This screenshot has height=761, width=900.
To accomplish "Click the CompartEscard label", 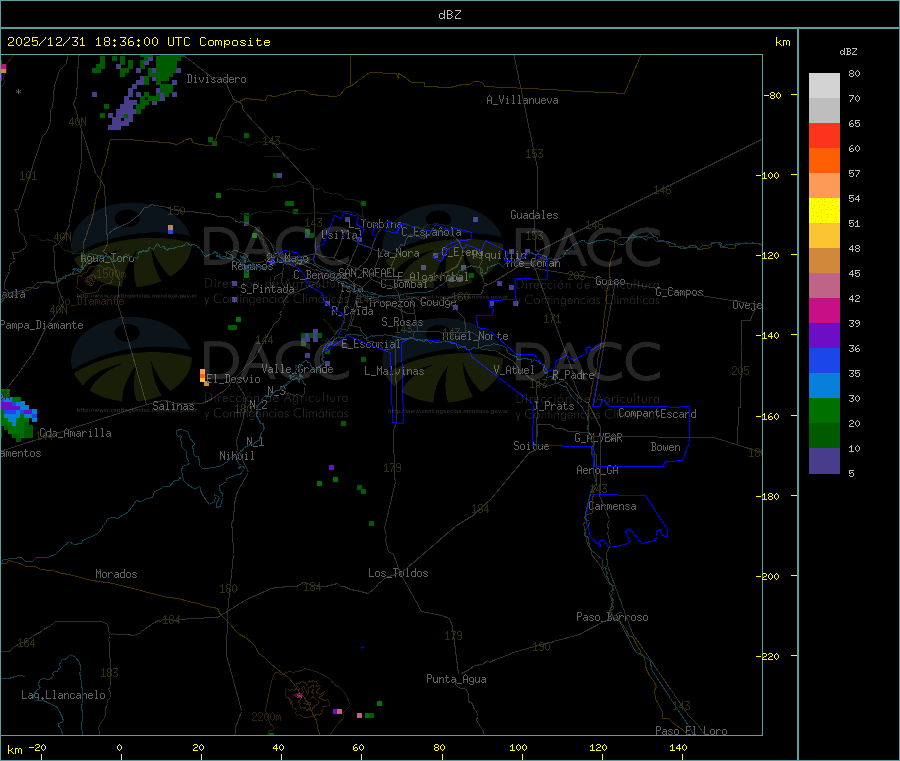I will click(657, 414).
